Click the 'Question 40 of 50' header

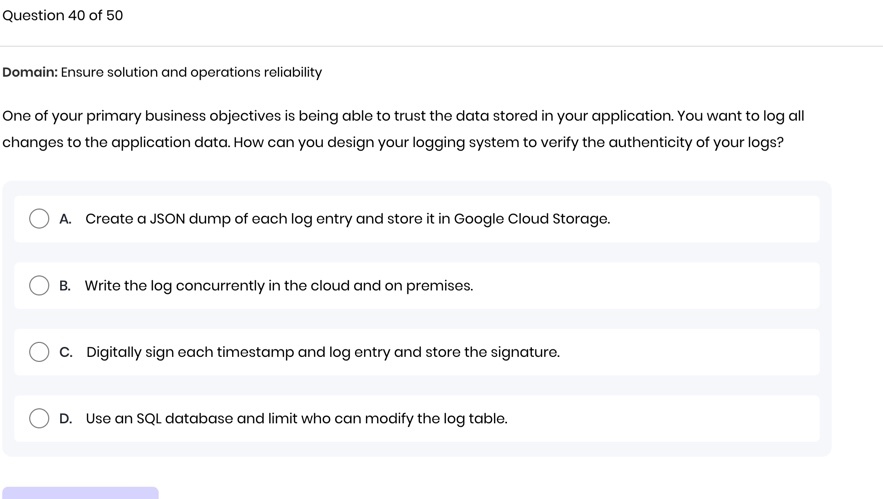pos(62,16)
